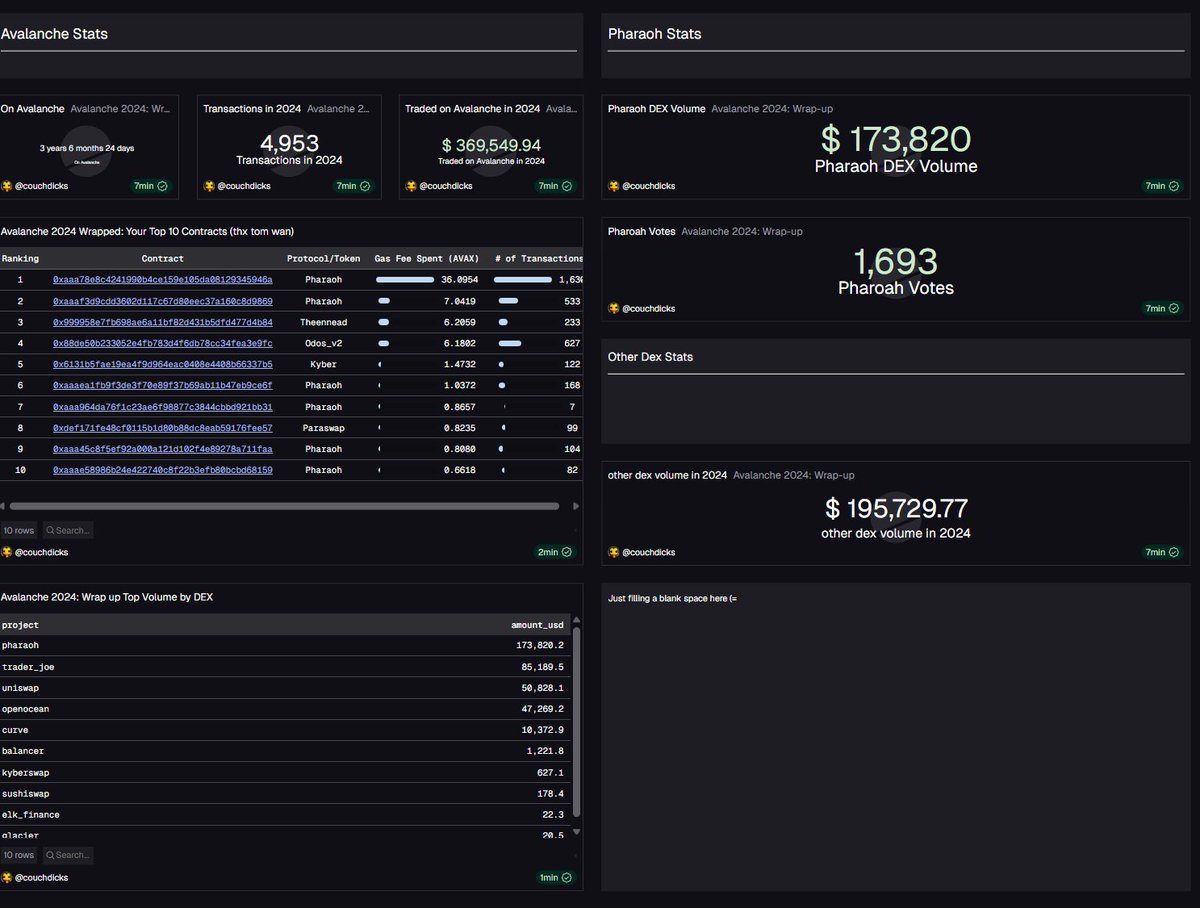This screenshot has height=908, width=1200.
Task: Open the @couchdicks profile link on the Pharaoh Votes card
Action: click(x=648, y=308)
